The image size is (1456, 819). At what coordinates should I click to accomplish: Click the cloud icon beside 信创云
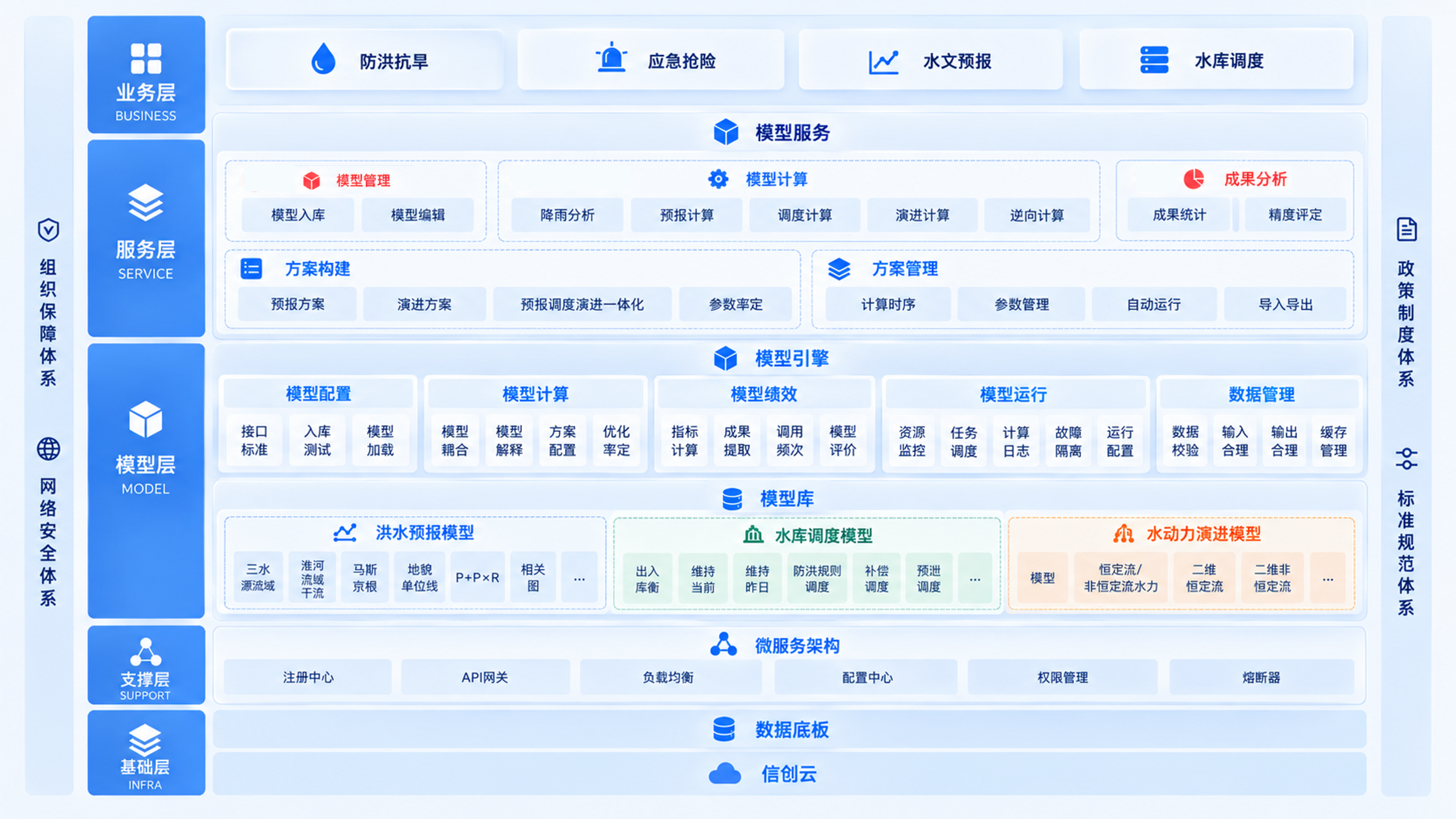[x=725, y=774]
